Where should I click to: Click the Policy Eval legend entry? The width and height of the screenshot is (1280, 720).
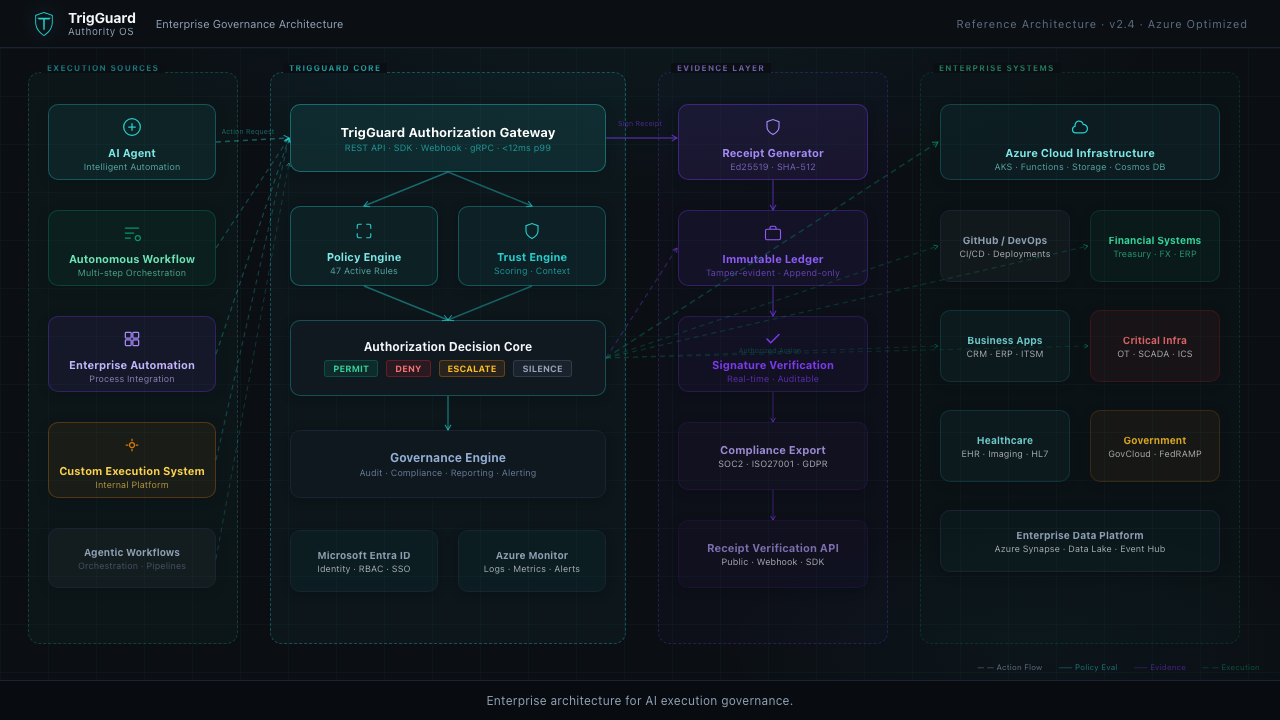click(1088, 667)
